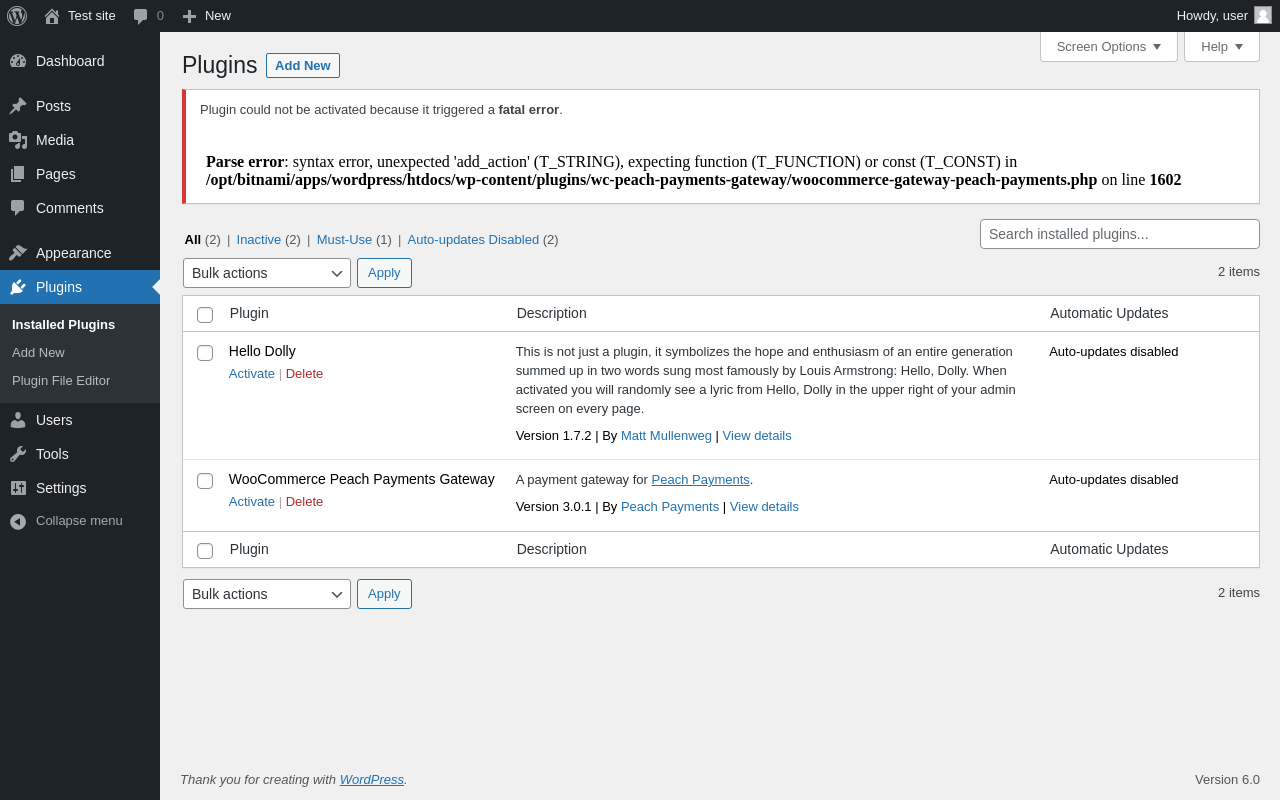Toggle select-all checkbox in table header
The height and width of the screenshot is (800, 1280).
[x=205, y=315]
